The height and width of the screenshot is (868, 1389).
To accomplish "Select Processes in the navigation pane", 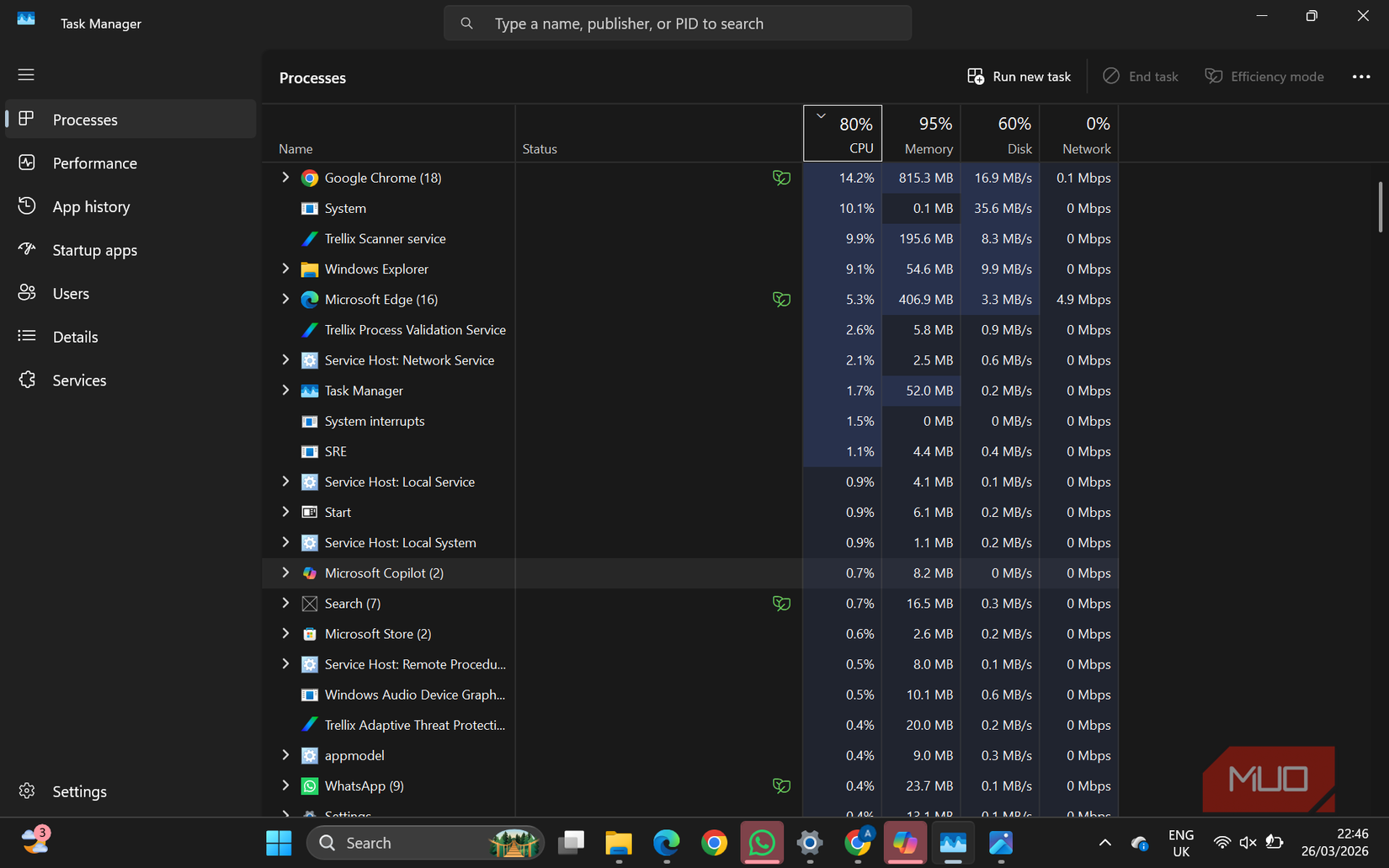I will 85,119.
